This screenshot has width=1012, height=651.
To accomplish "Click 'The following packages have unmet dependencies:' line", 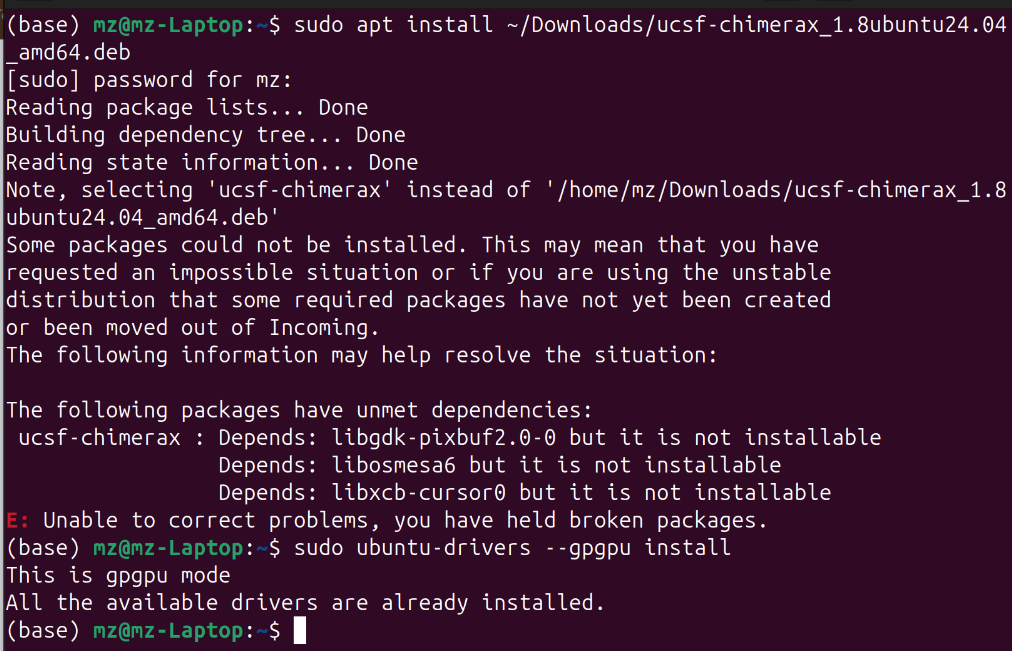I will pyautogui.click(x=299, y=410).
